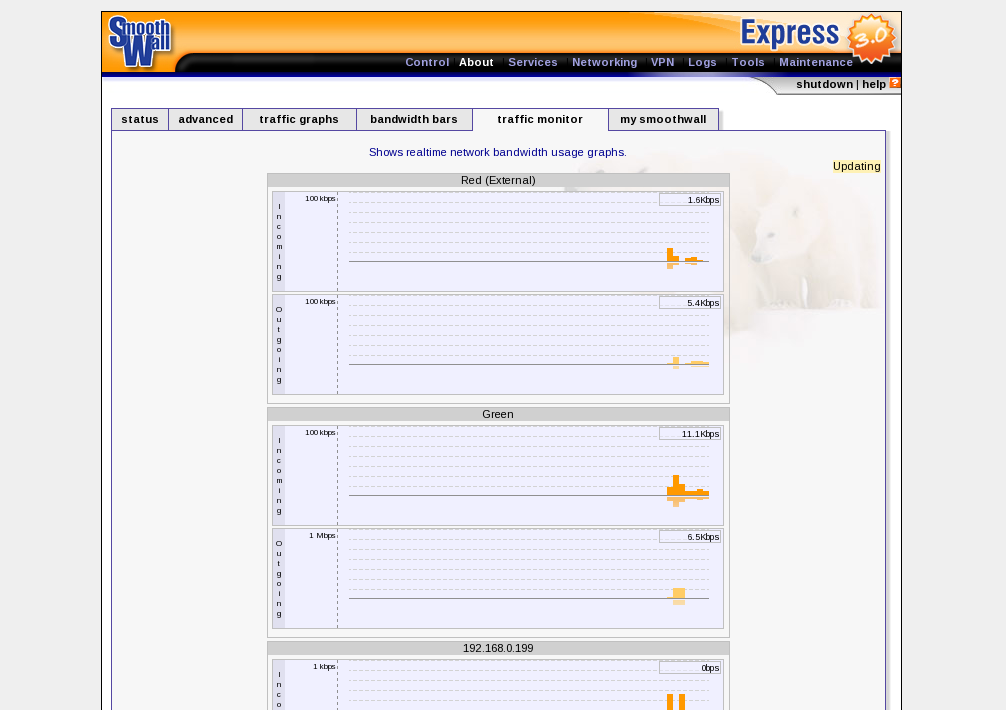
Task: Click the realtime bandwidth usage description text
Action: click(498, 153)
